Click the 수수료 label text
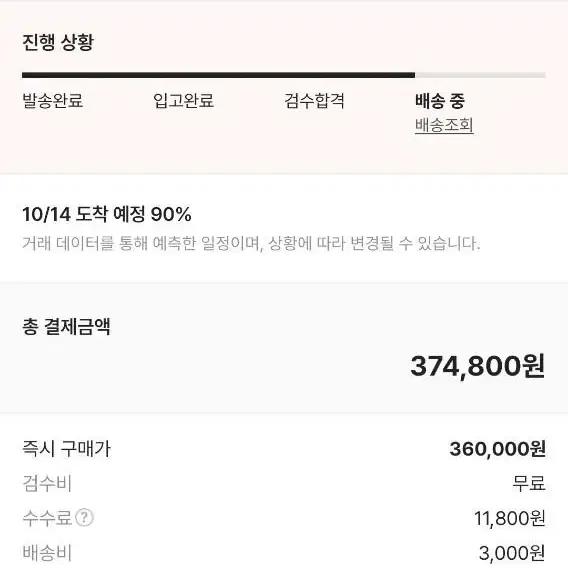This screenshot has width=568, height=568. pos(47,518)
